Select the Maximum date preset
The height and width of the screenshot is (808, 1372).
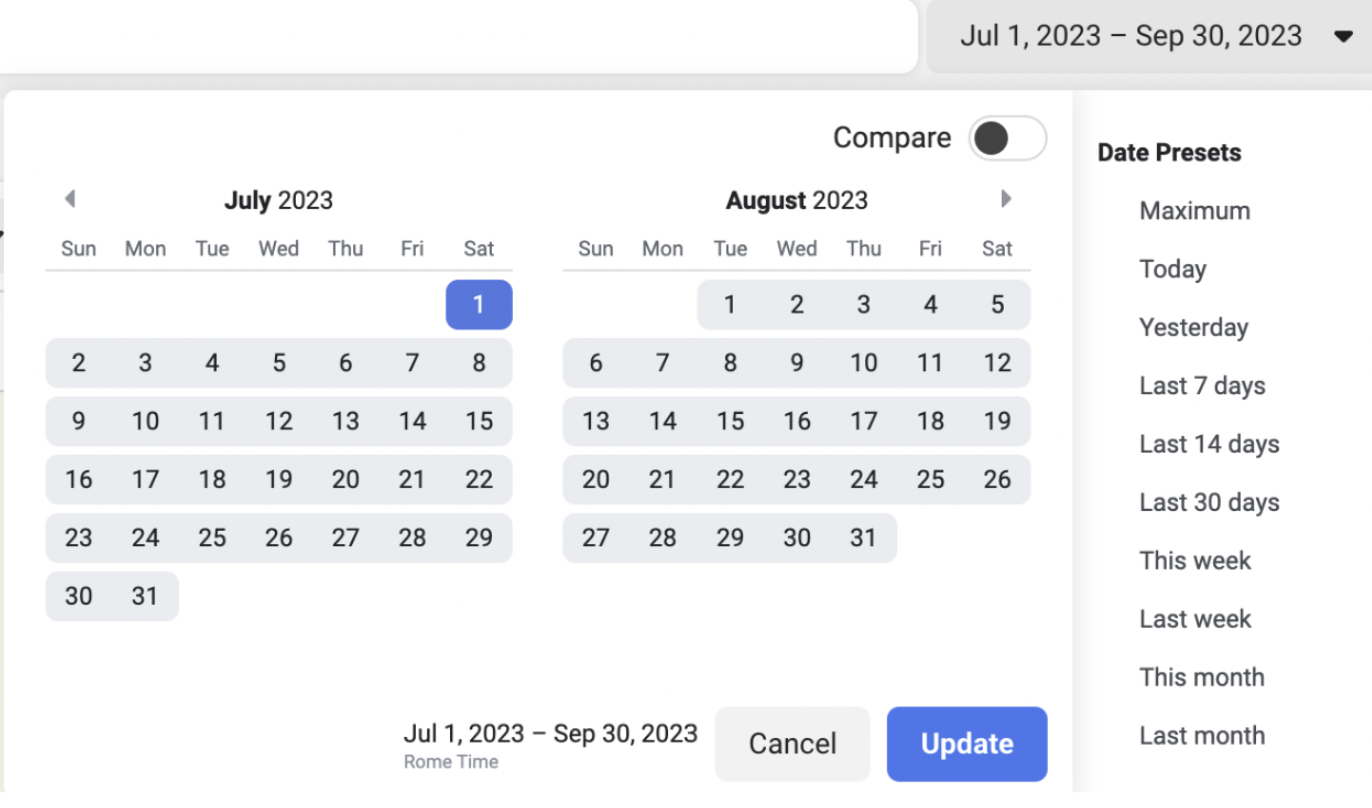click(1194, 211)
